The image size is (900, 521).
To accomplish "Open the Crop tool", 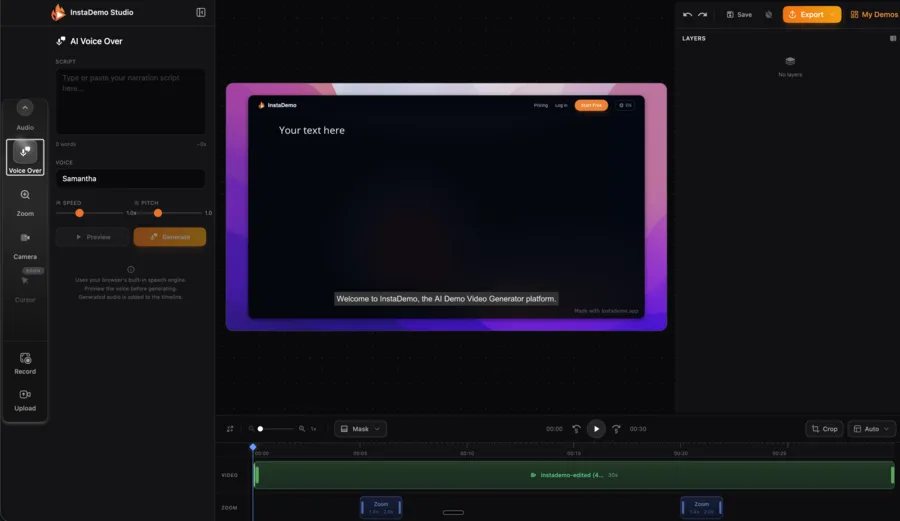I will (824, 429).
